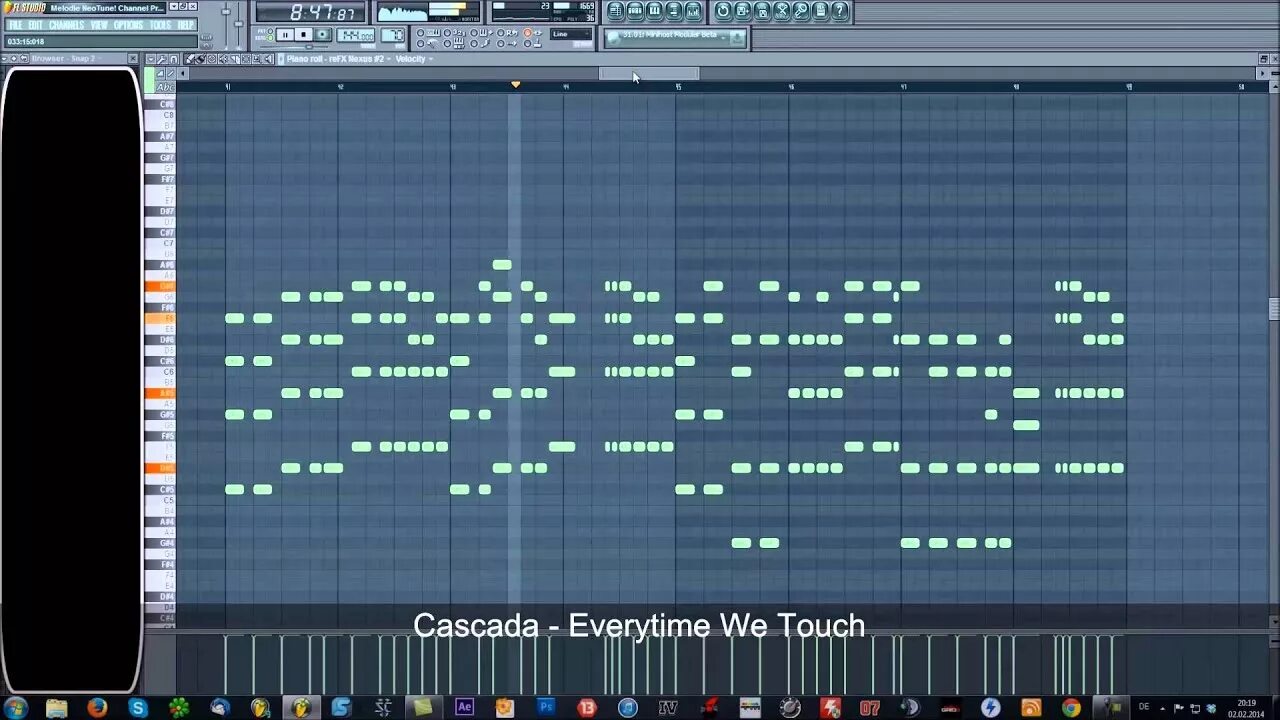Open the OPTIONS menu
This screenshot has height=720, width=1280.
128,25
